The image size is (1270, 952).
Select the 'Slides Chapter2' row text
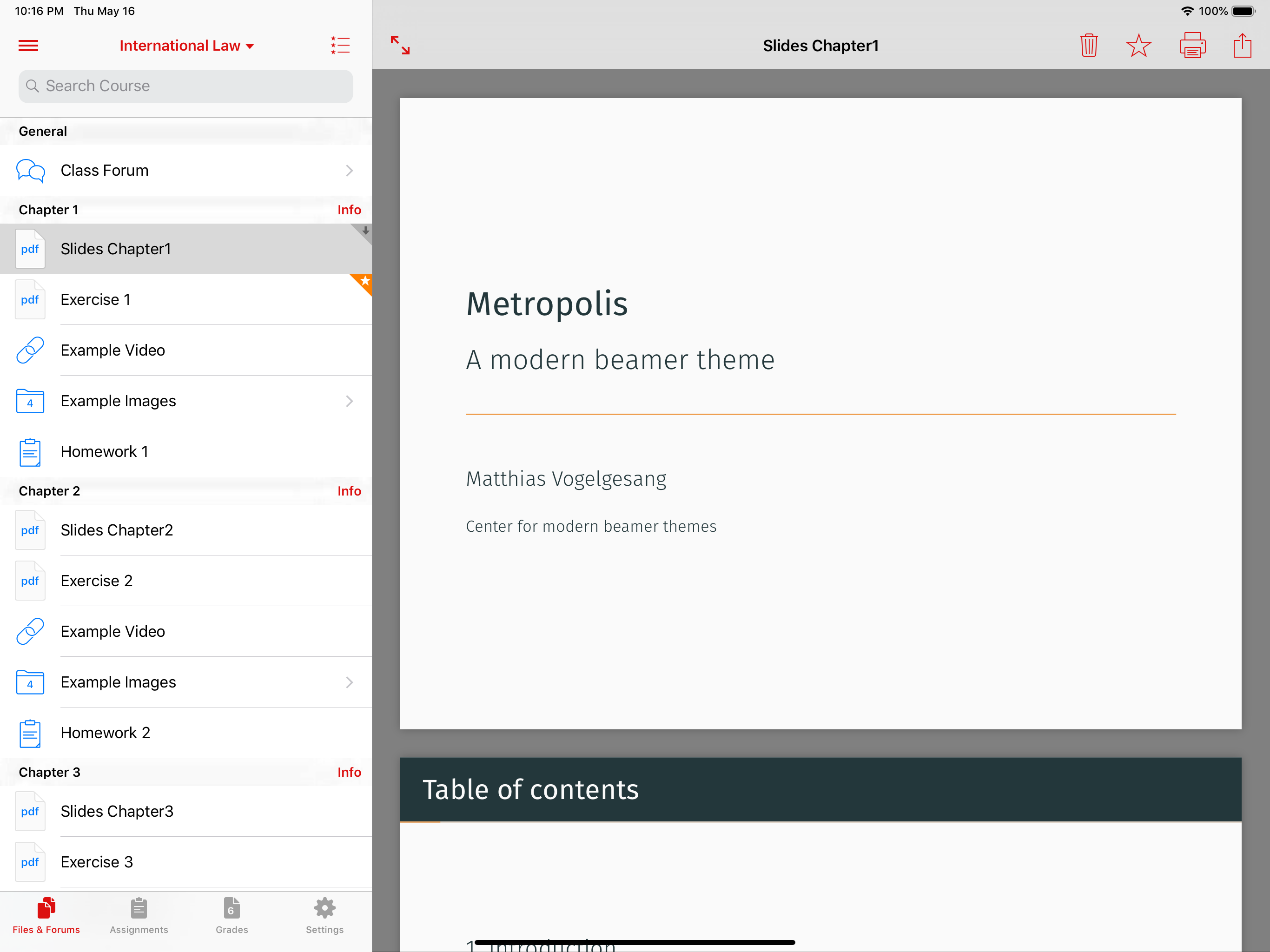117,530
